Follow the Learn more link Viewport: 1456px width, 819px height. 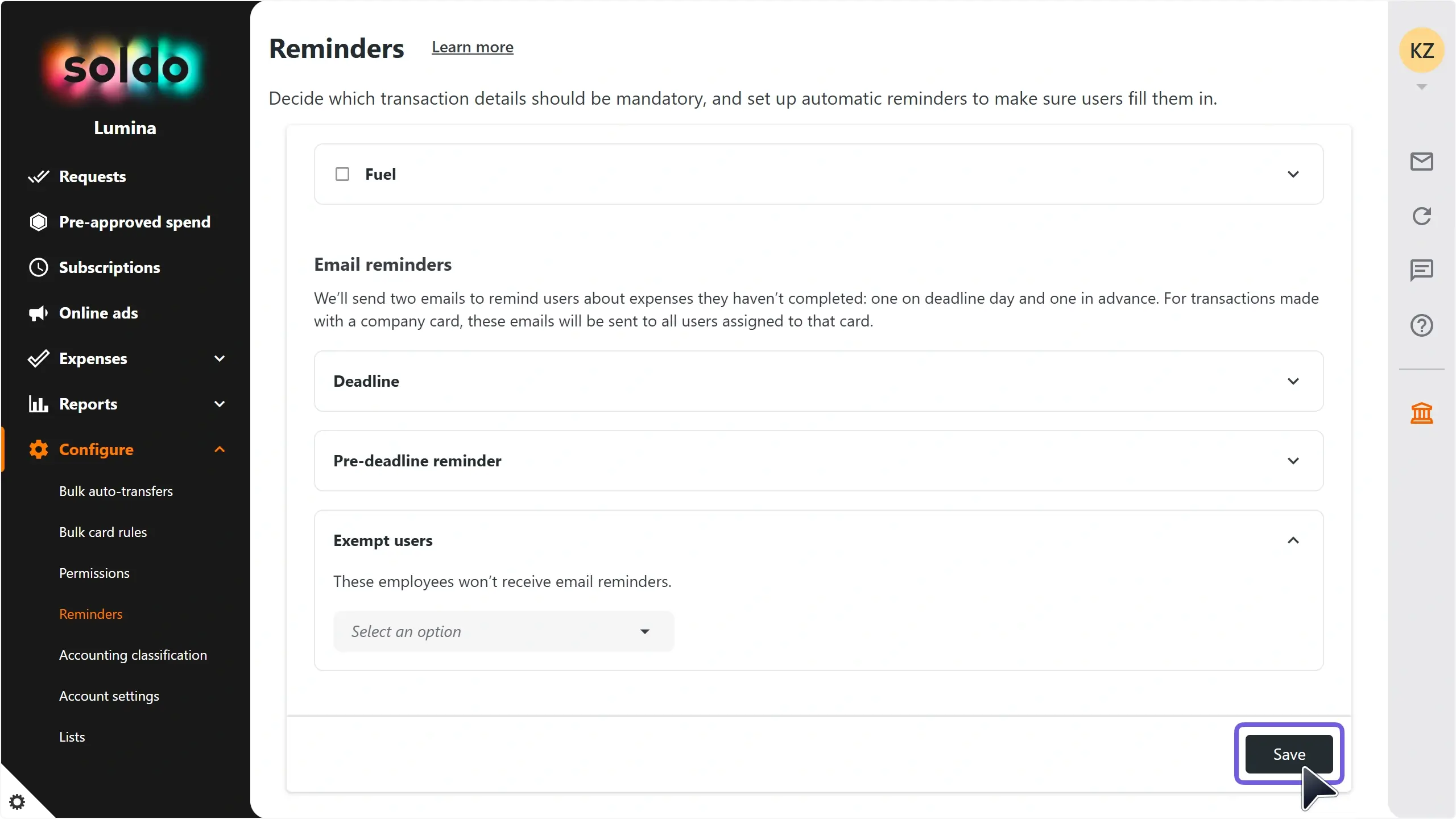[x=473, y=47]
